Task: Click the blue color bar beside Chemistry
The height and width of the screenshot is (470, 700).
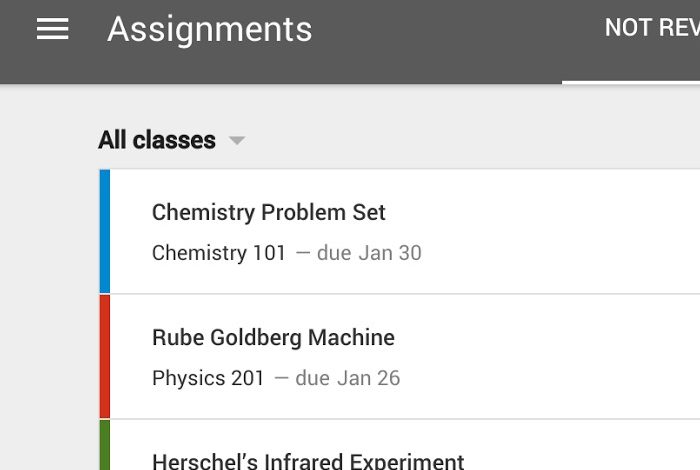Action: coord(105,231)
